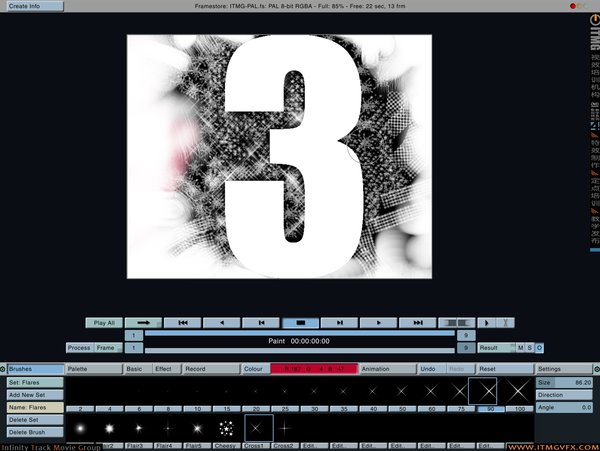This screenshot has width=600, height=451.
Task: Play forward with the triangle button
Action: (378, 323)
